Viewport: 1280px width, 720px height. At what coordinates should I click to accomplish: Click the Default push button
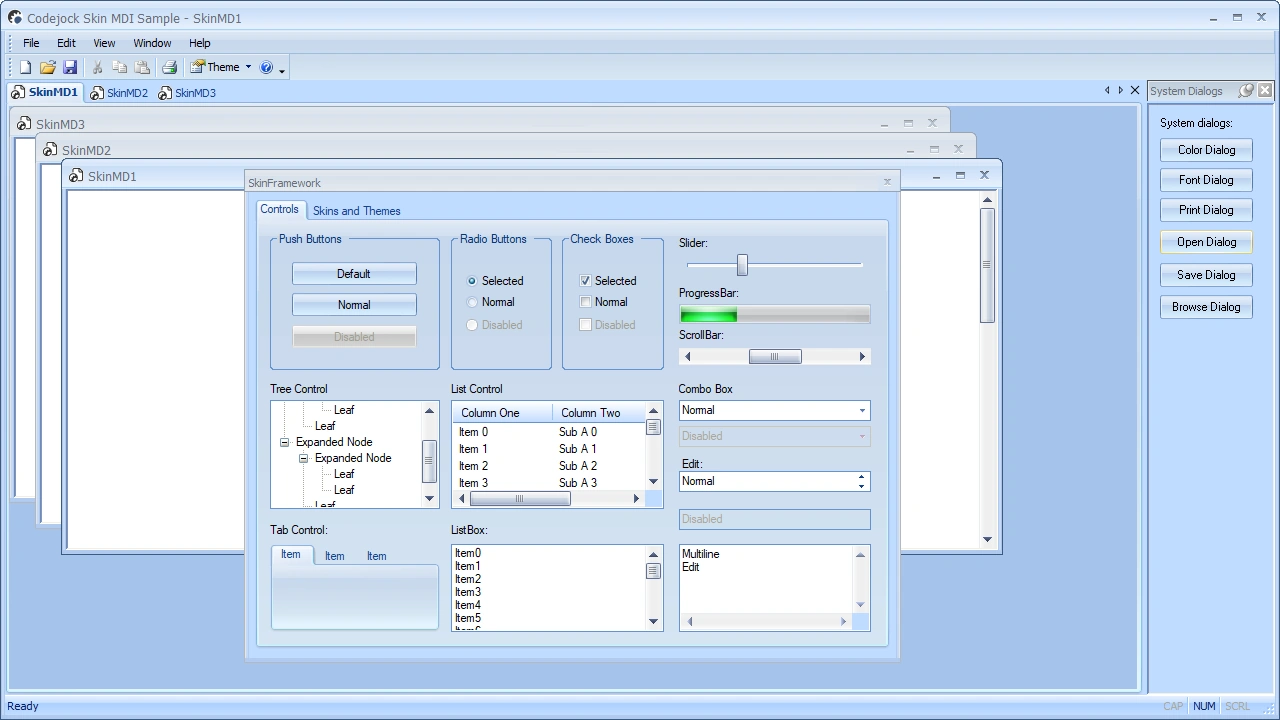tap(354, 274)
